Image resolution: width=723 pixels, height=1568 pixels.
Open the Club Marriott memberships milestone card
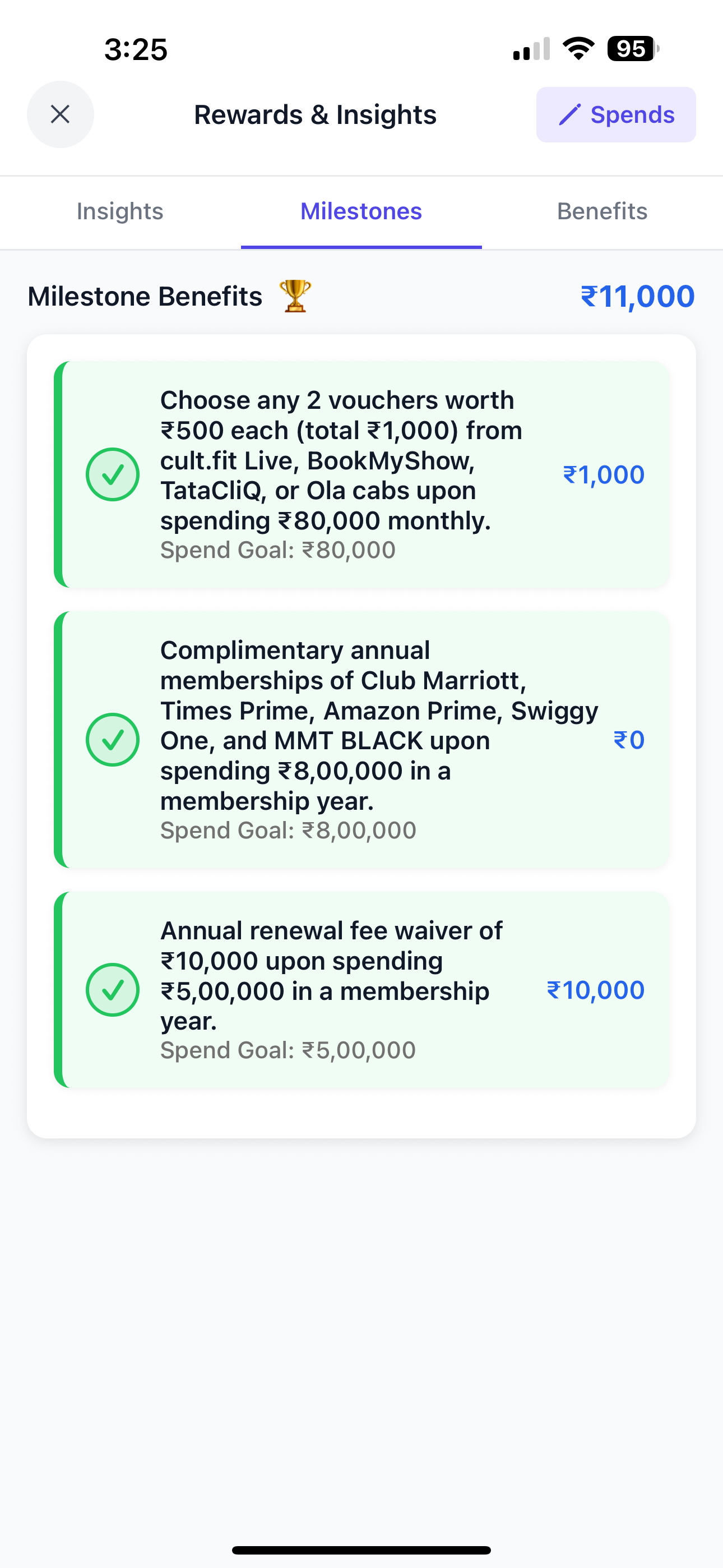361,740
